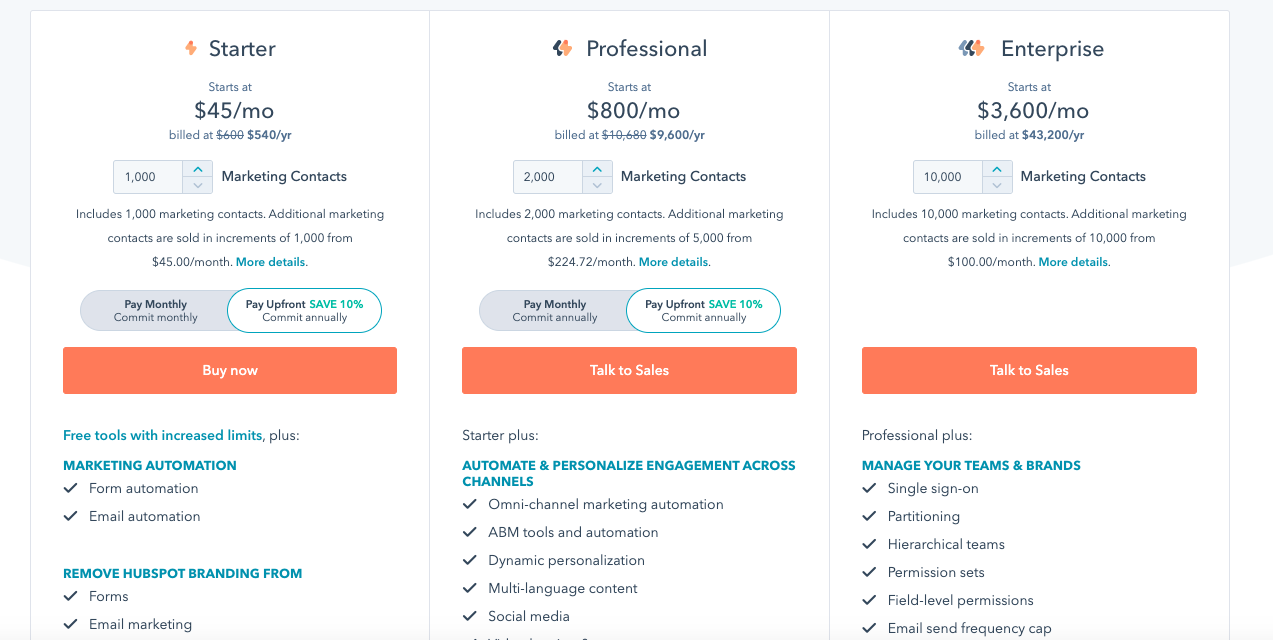This screenshot has width=1273, height=640.
Task: Click the Starter plan bolt icon
Action: 191,48
